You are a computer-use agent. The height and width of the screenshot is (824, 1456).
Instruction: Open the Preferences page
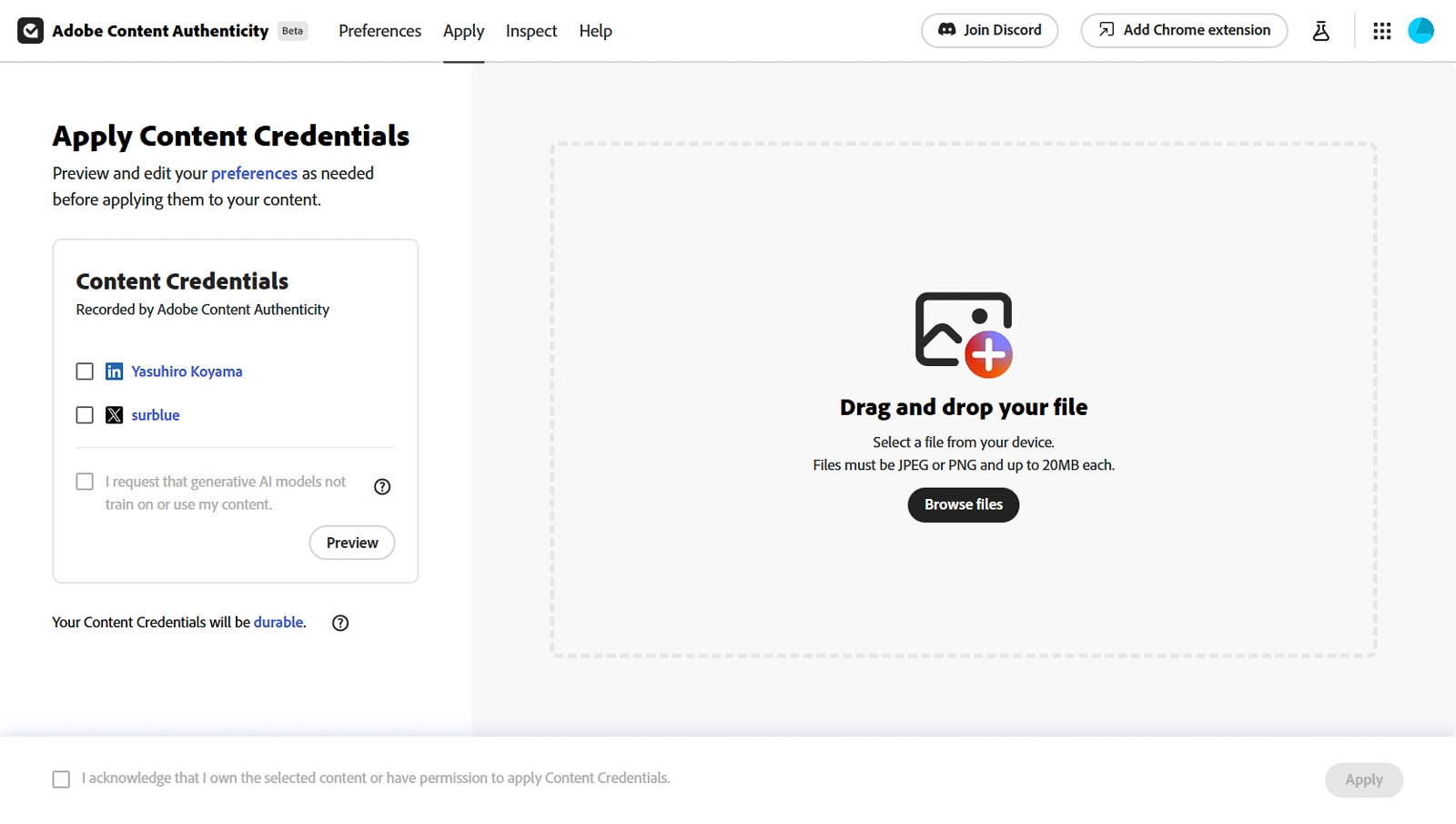379,30
